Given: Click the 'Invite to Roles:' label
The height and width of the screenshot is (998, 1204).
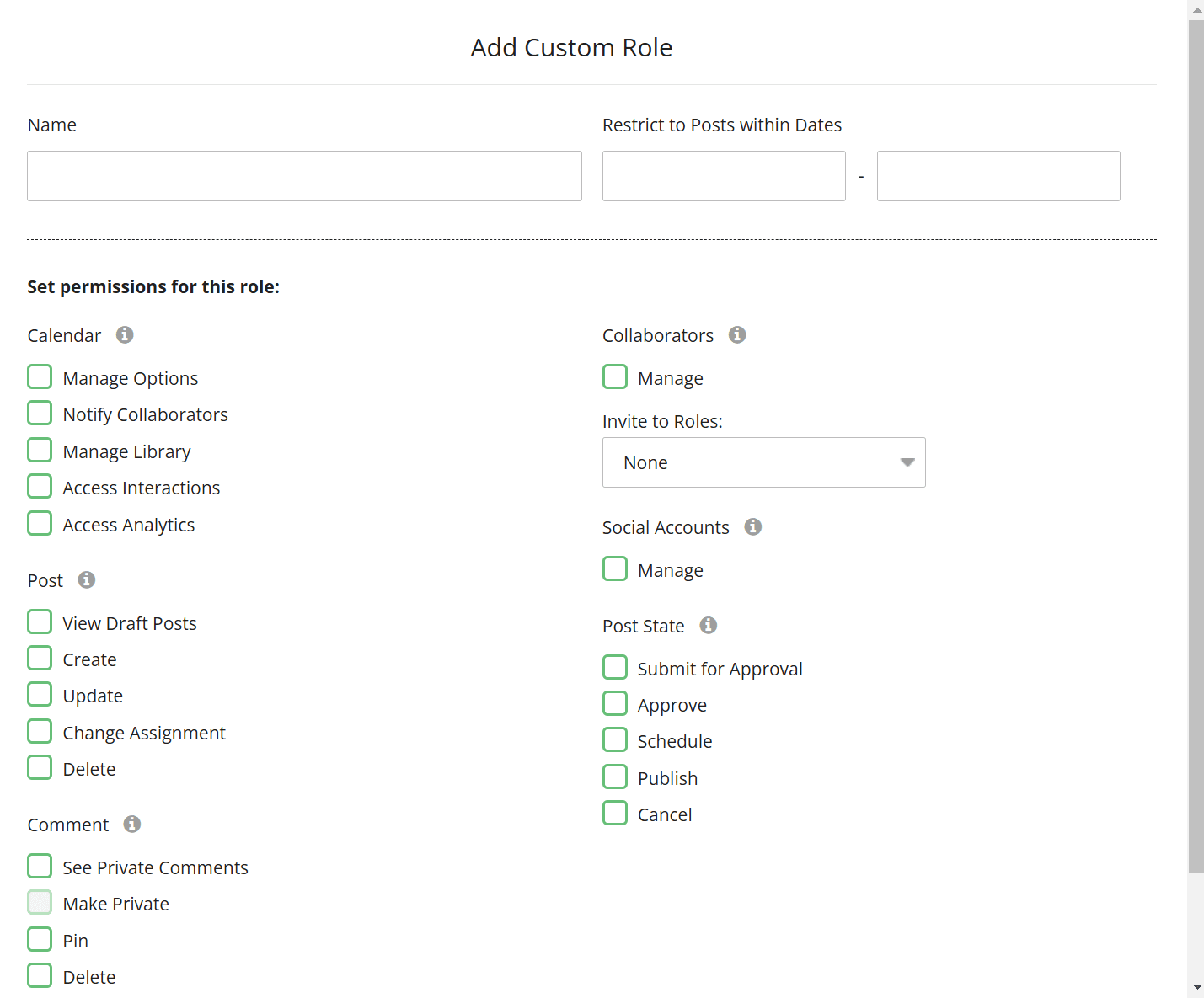Looking at the screenshot, I should 662,422.
